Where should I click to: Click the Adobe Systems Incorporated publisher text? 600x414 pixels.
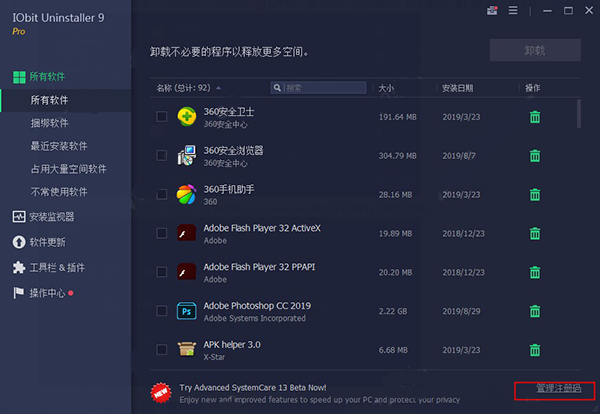254,318
